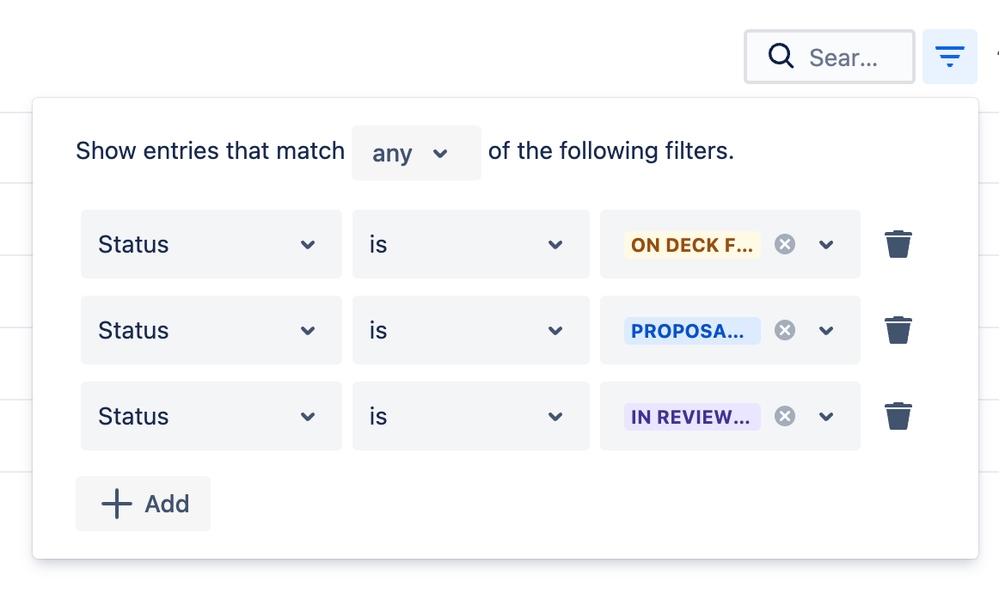
Task: Open the second row Status field dropdown
Action: [x=211, y=330]
